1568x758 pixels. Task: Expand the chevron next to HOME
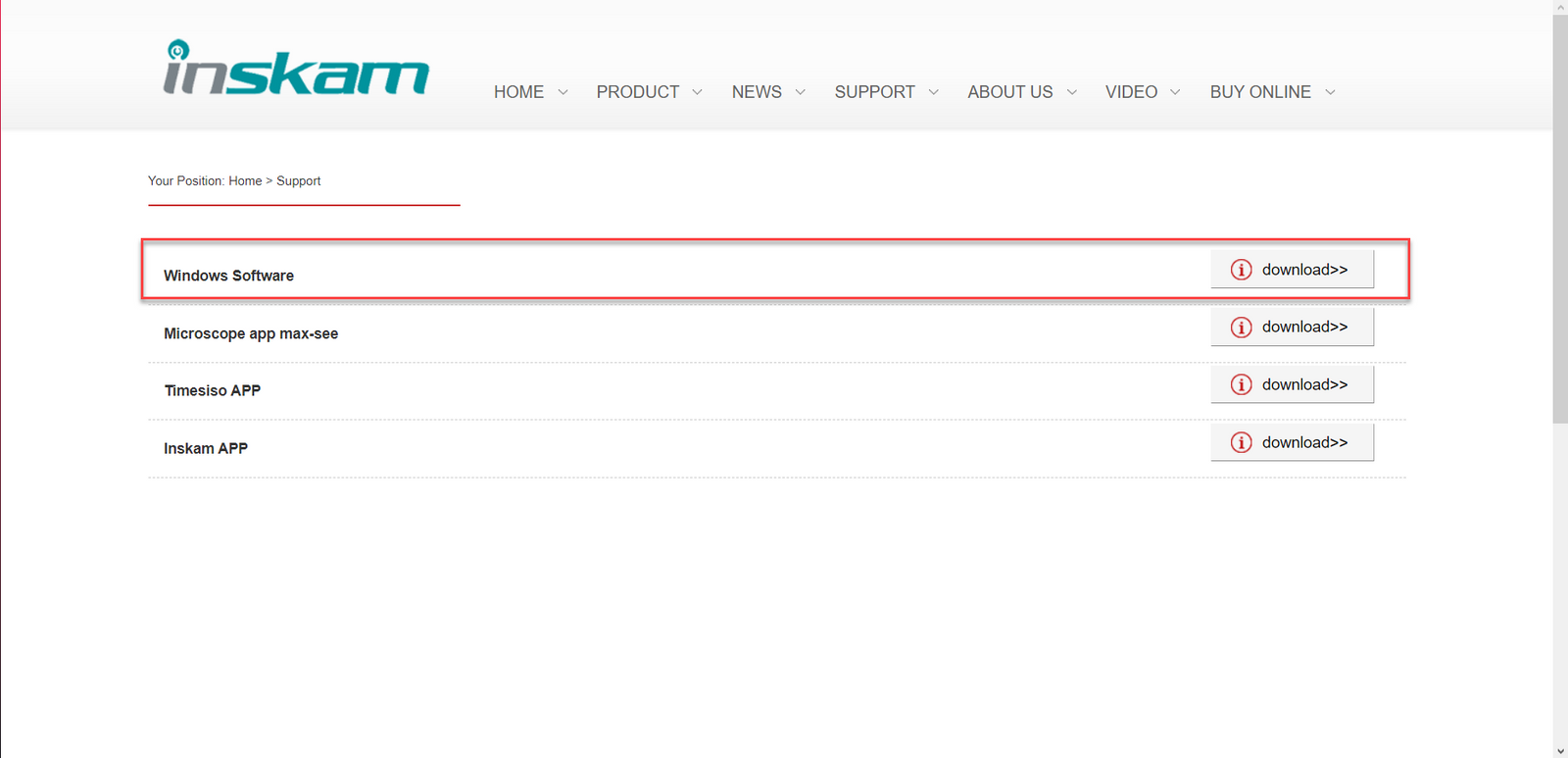tap(563, 92)
